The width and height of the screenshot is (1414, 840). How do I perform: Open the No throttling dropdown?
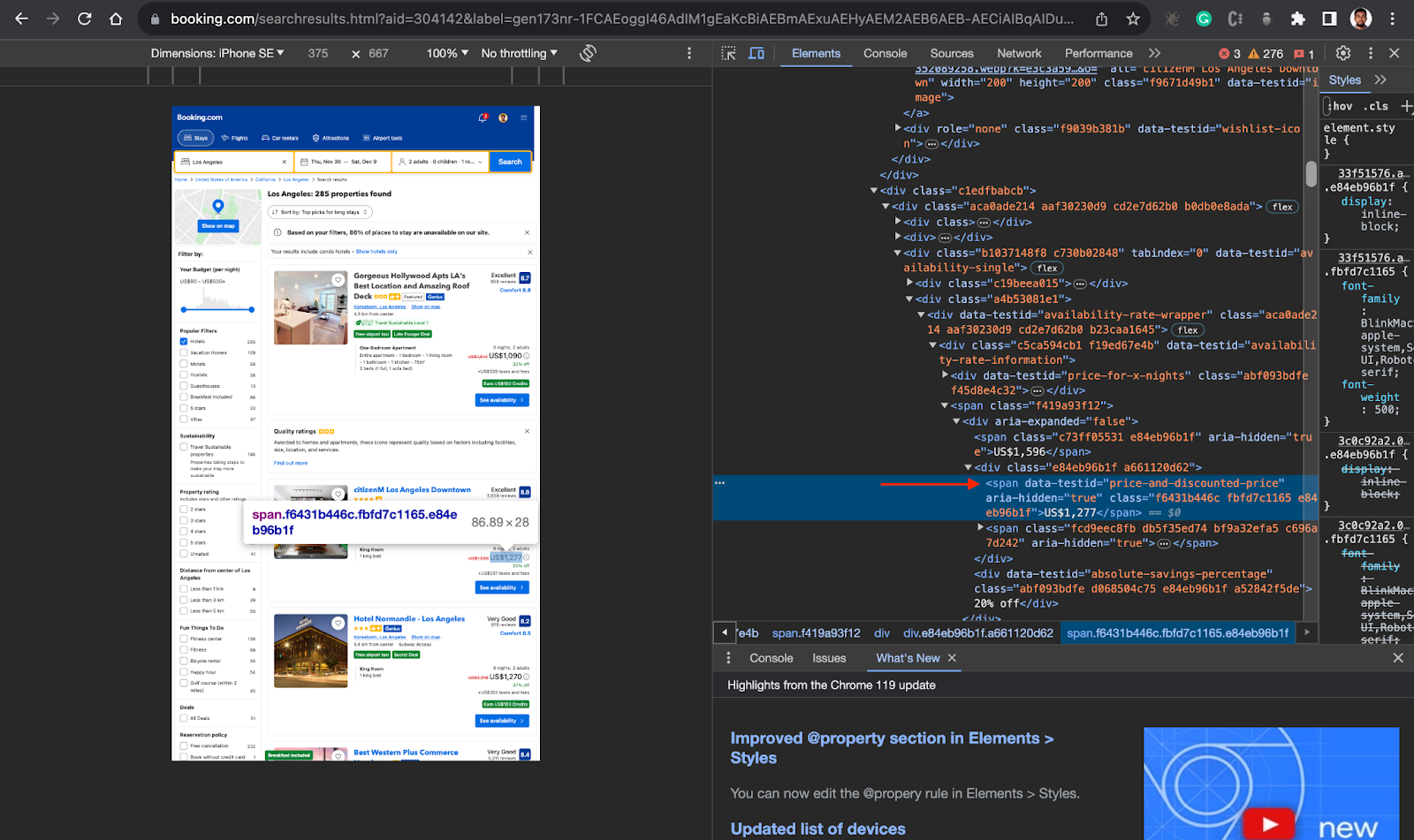[520, 53]
